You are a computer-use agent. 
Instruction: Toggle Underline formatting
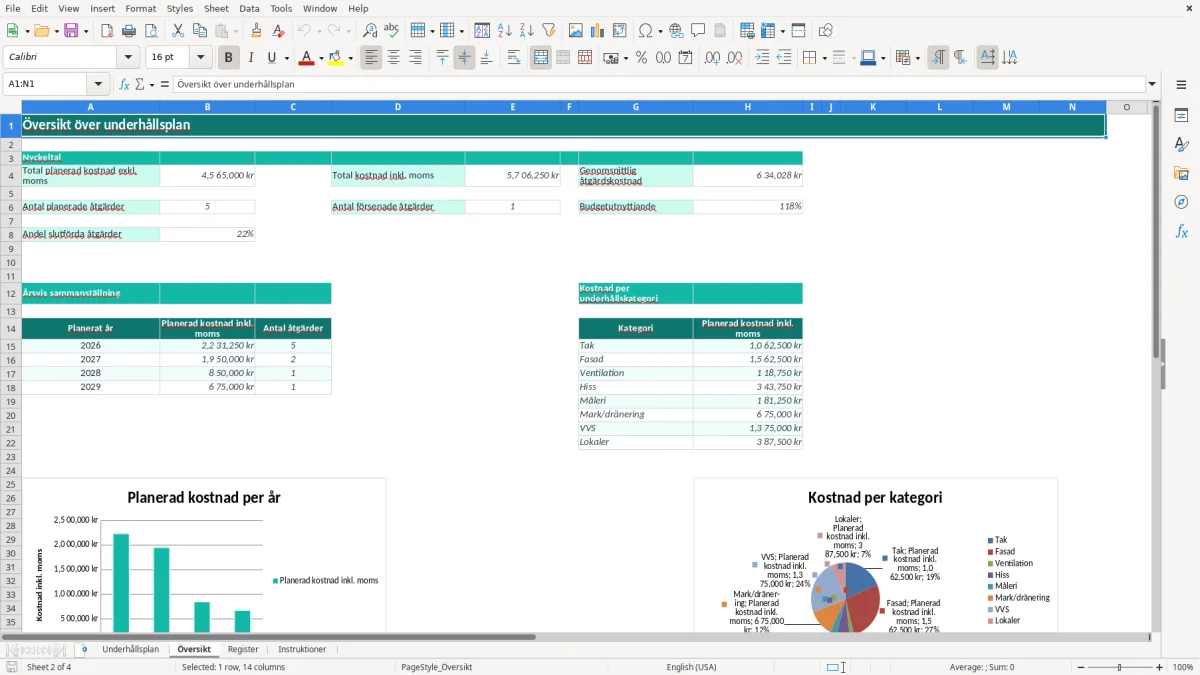pos(272,58)
